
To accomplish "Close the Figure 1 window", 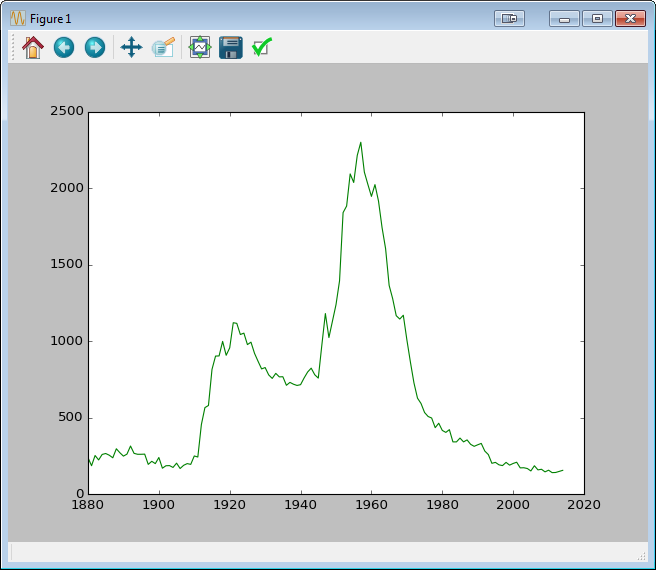I will click(x=629, y=18).
